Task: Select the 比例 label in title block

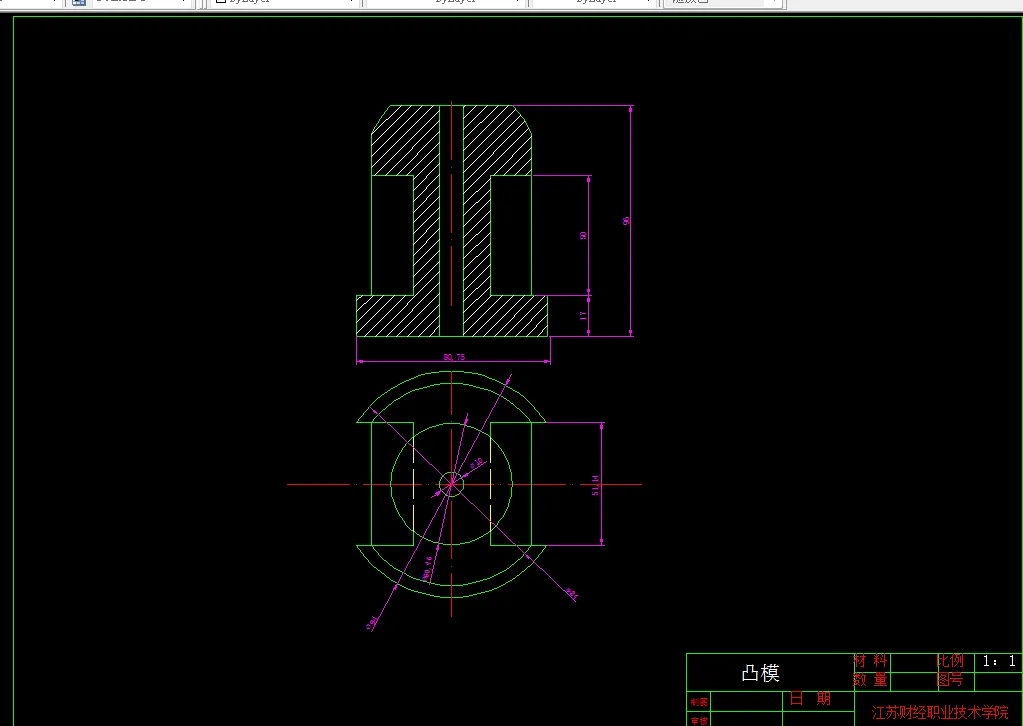Action: tap(950, 661)
